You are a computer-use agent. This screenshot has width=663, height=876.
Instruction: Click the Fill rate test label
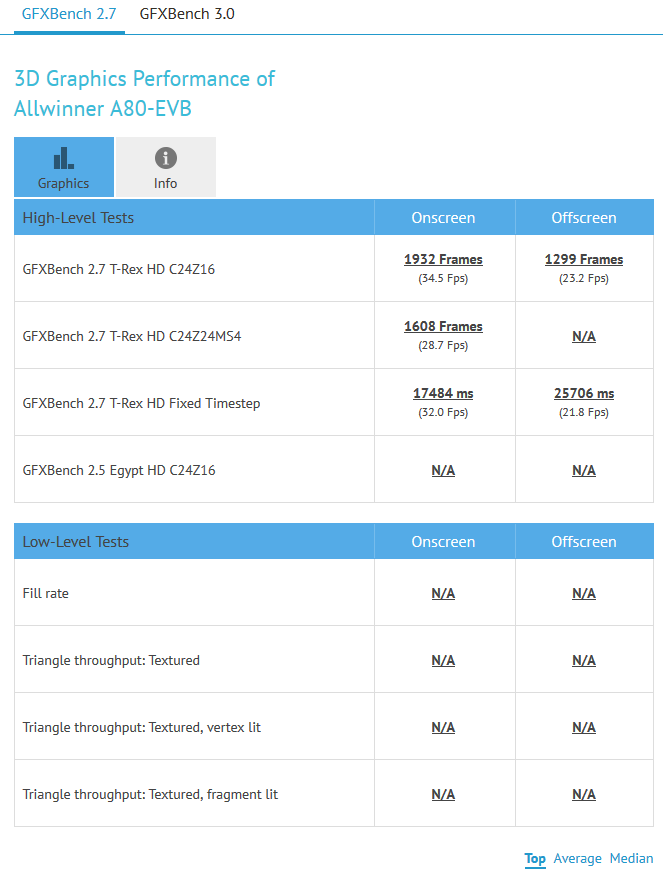pyautogui.click(x=45, y=593)
